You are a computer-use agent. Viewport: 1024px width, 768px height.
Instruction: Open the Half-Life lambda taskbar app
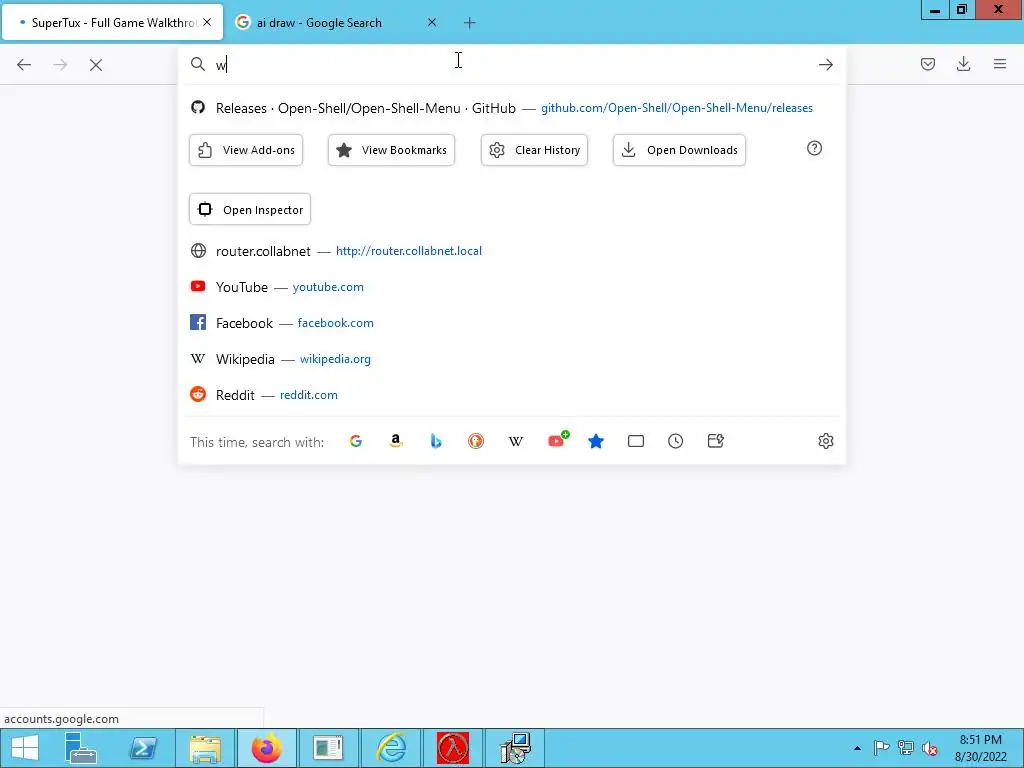click(x=453, y=748)
